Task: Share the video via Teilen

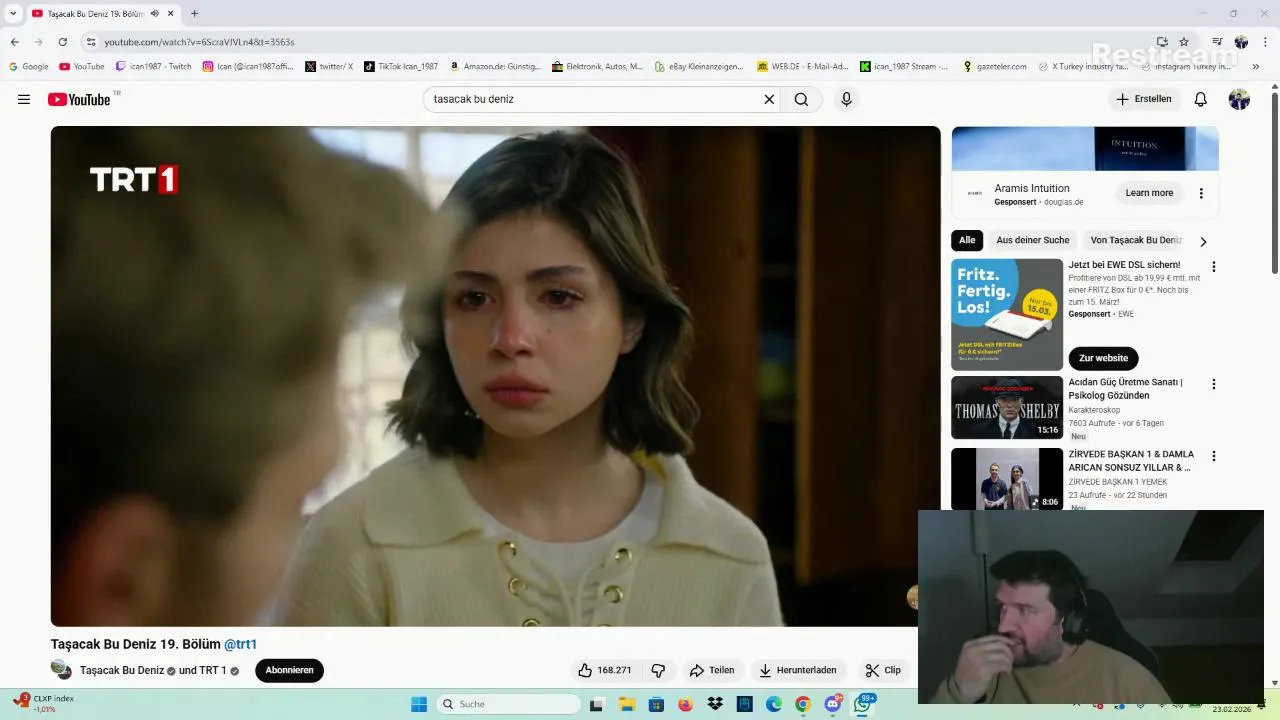Action: click(712, 670)
